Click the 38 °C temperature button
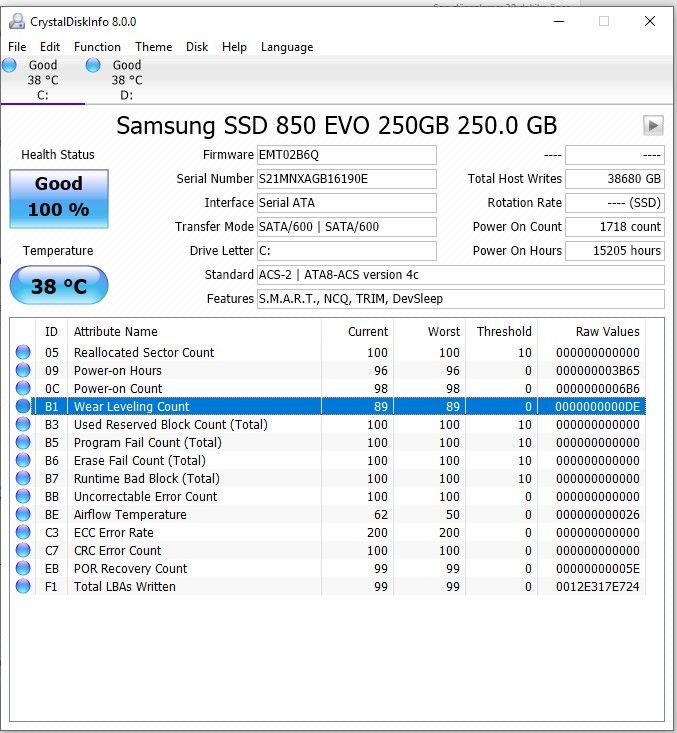 (x=59, y=285)
